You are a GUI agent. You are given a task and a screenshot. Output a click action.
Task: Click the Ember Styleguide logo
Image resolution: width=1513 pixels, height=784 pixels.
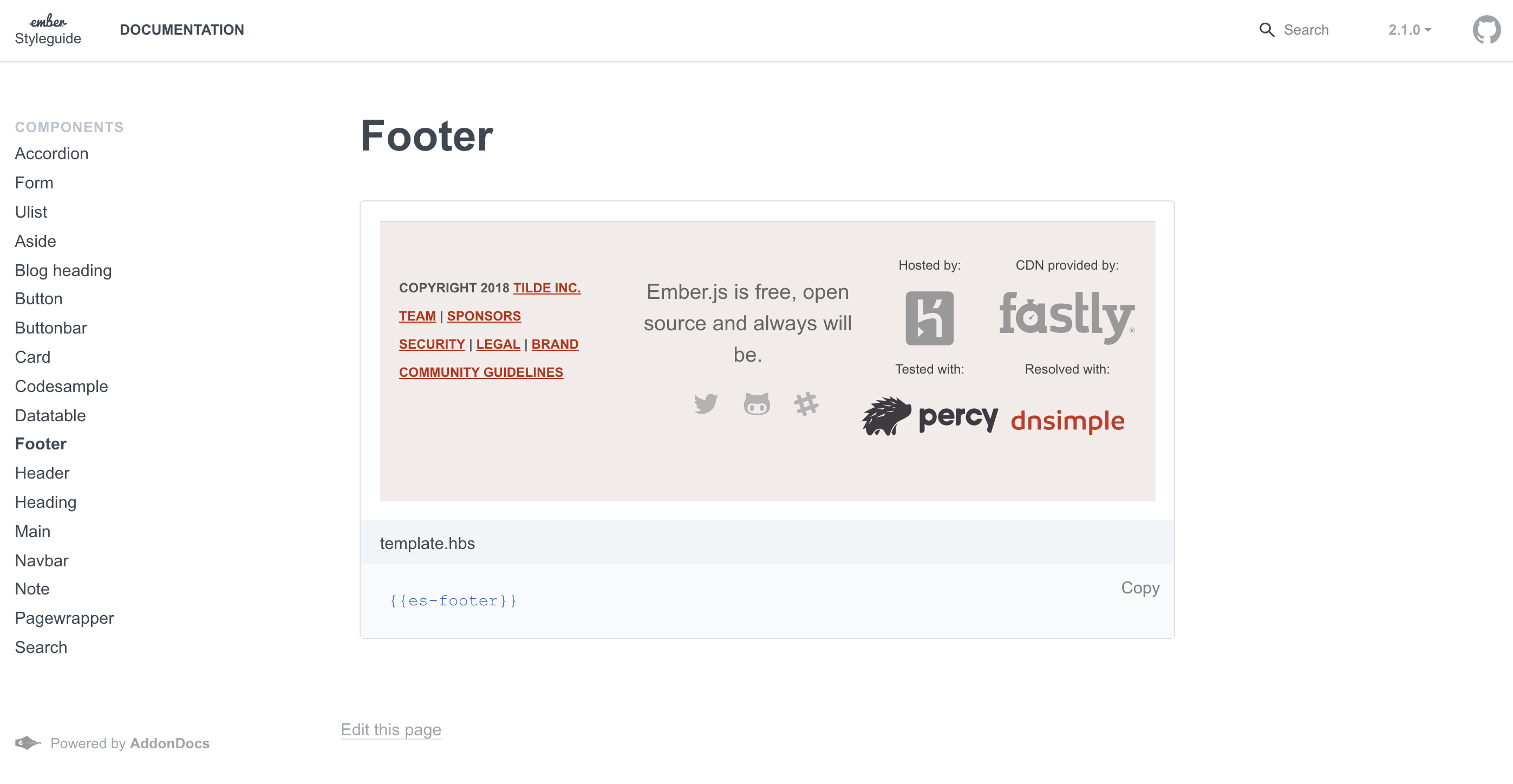click(x=48, y=29)
